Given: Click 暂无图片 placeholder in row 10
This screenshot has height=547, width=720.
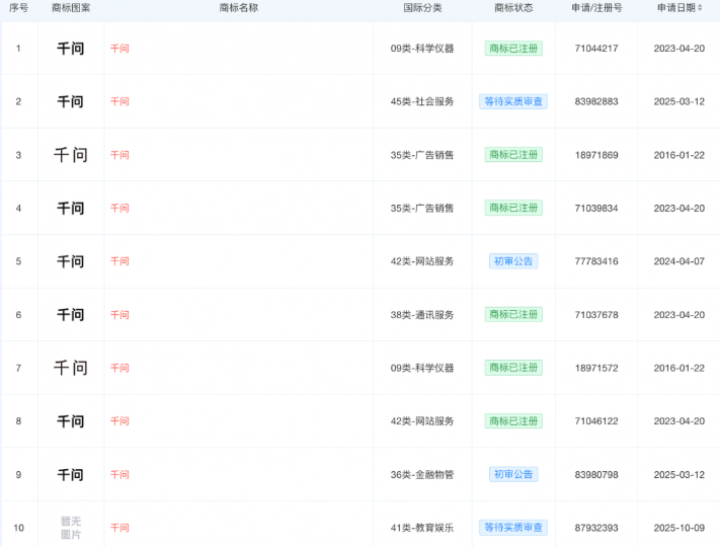Looking at the screenshot, I should (70, 527).
